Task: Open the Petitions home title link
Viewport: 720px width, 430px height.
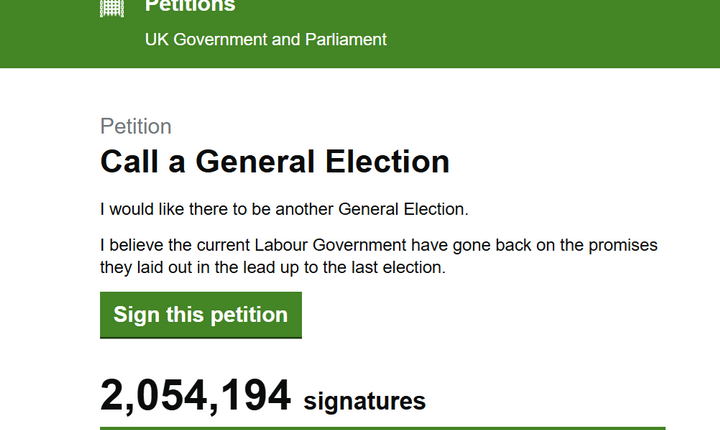Action: [190, 6]
